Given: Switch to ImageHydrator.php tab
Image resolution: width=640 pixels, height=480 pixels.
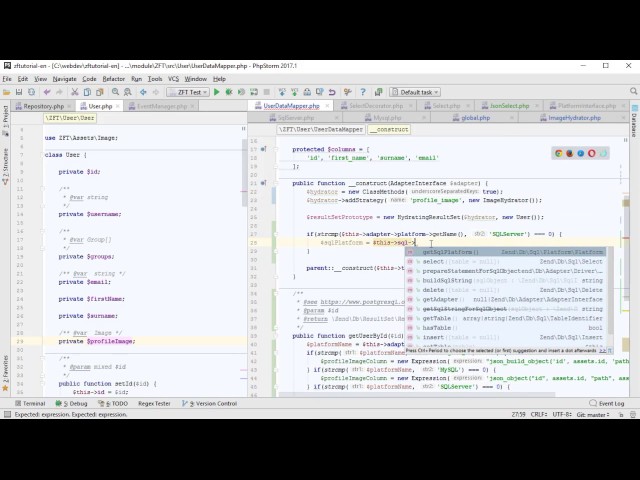Looking at the screenshot, I should 574,118.
